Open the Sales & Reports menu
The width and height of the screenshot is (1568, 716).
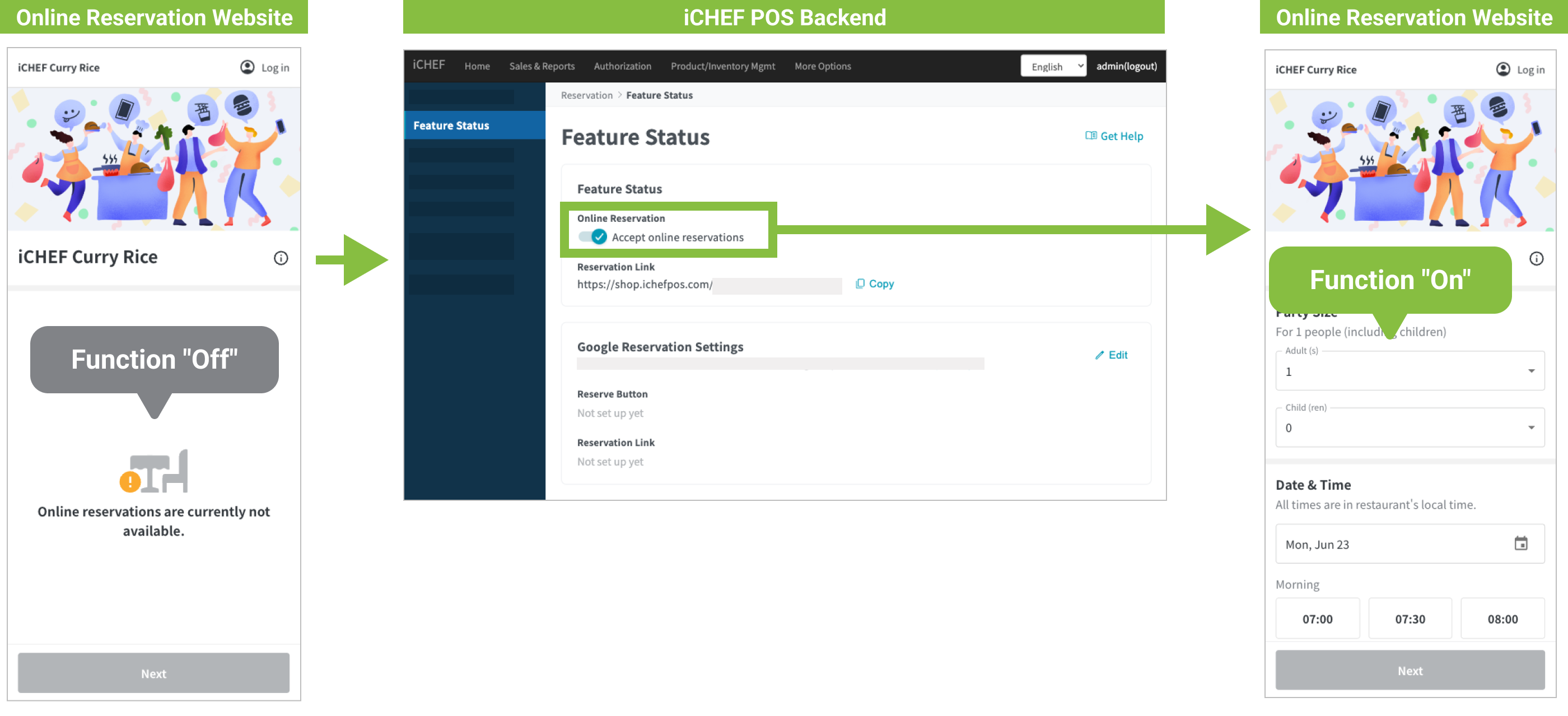pyautogui.click(x=542, y=66)
